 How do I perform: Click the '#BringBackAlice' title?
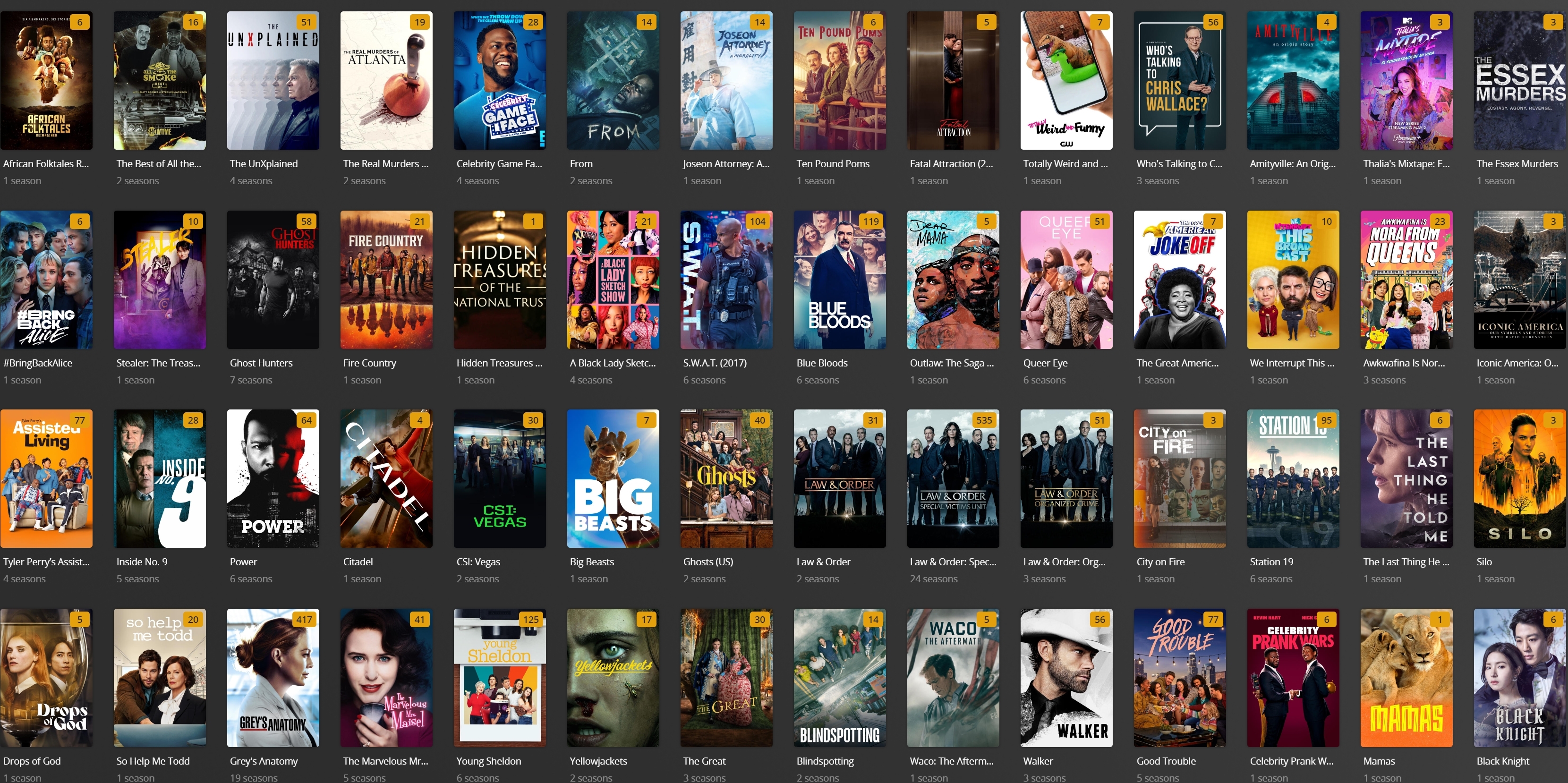38,363
